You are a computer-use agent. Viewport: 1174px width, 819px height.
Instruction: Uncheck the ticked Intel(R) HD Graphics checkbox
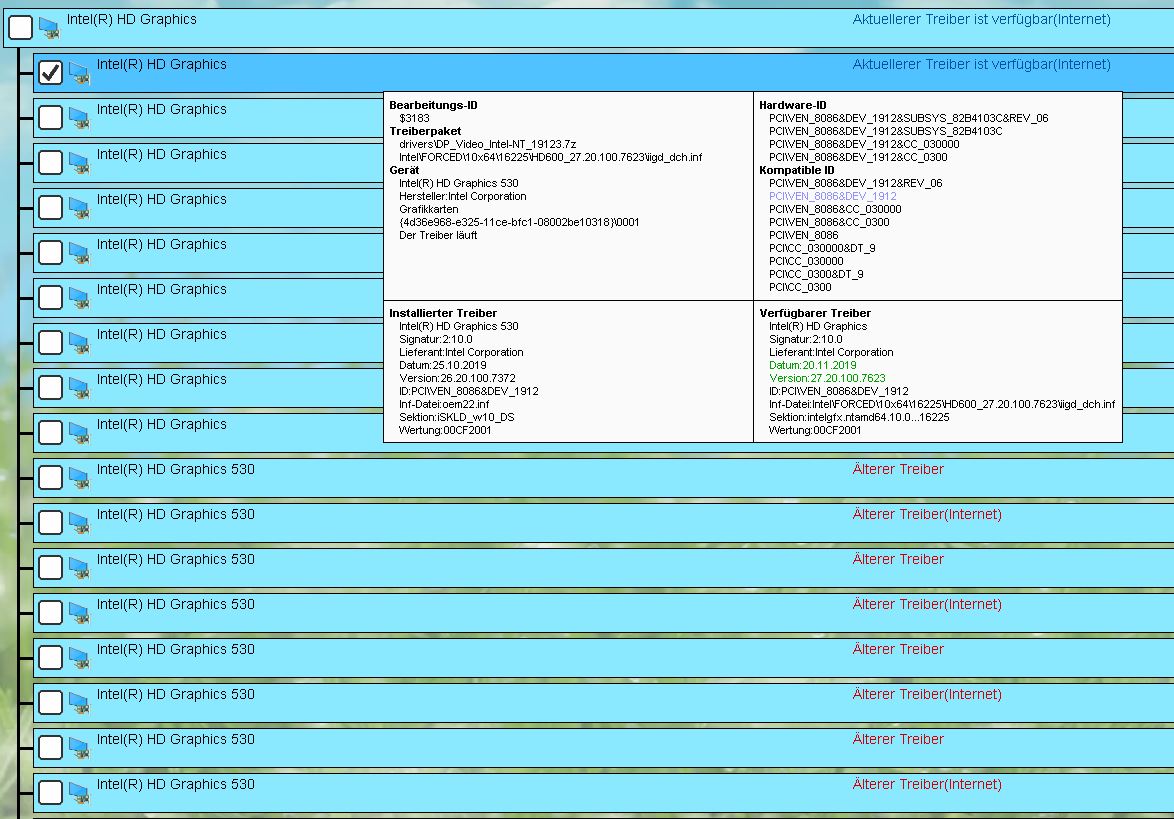click(50, 73)
